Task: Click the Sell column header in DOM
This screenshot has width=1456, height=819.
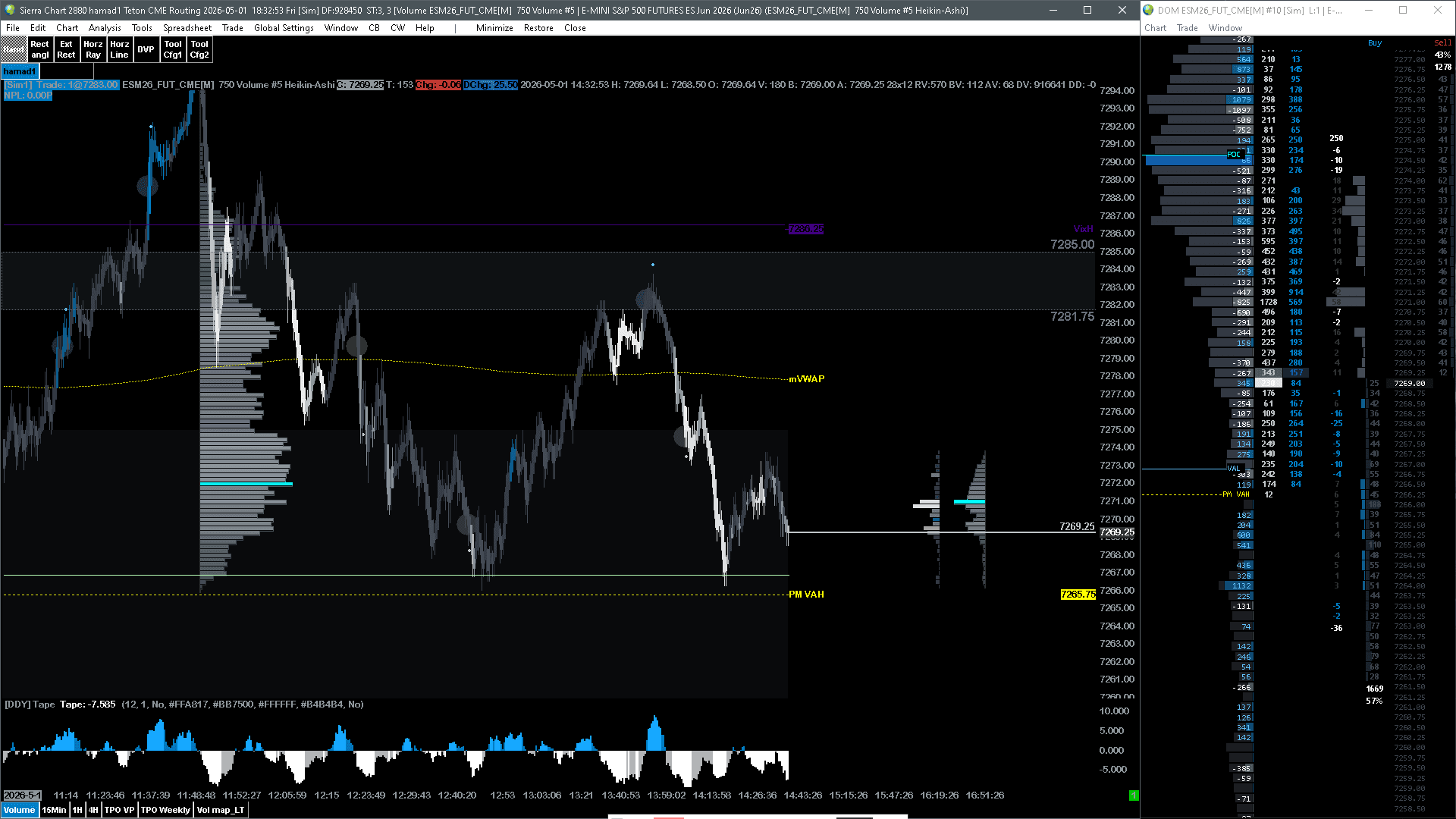Action: click(x=1442, y=43)
